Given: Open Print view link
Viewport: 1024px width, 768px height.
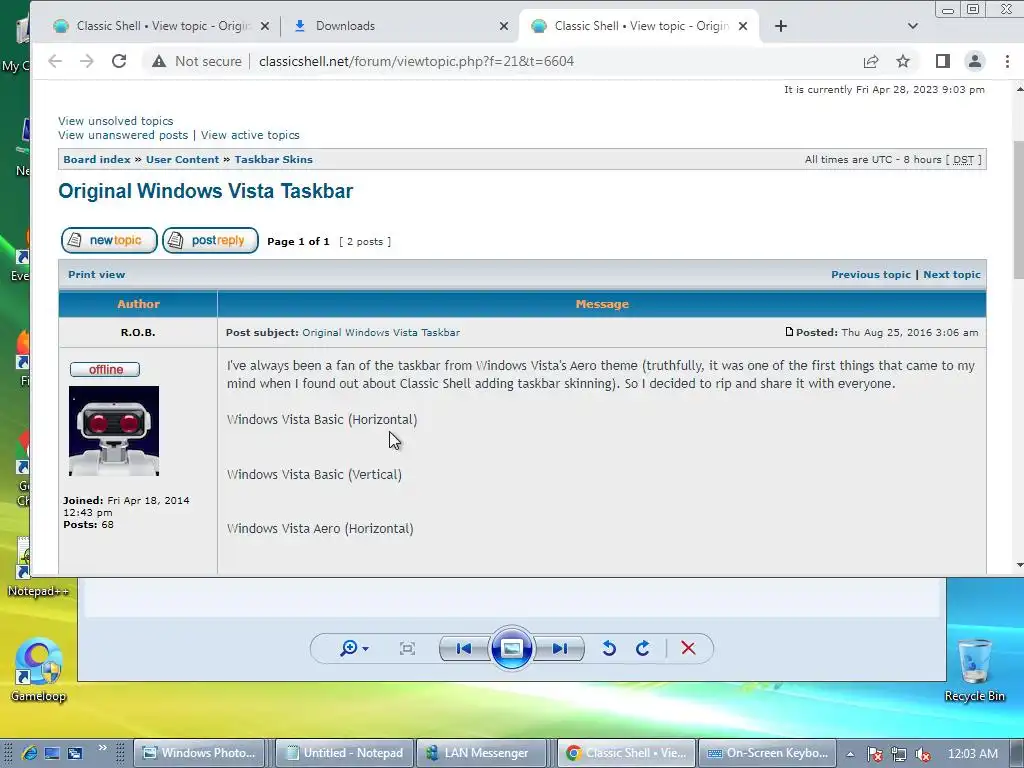Looking at the screenshot, I should [97, 274].
